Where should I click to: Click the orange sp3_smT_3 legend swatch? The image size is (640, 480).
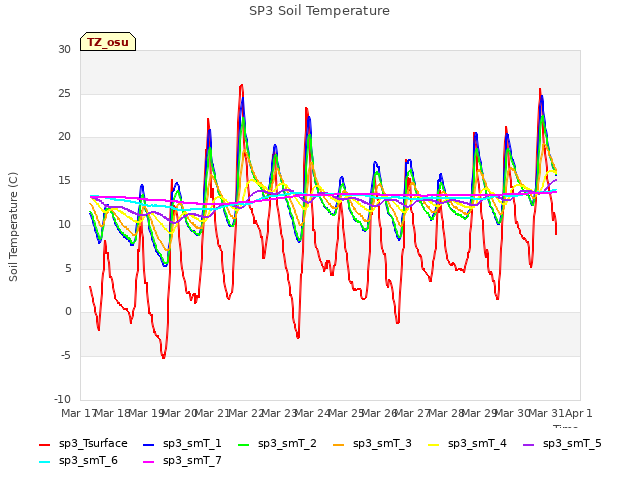pyautogui.click(x=338, y=444)
